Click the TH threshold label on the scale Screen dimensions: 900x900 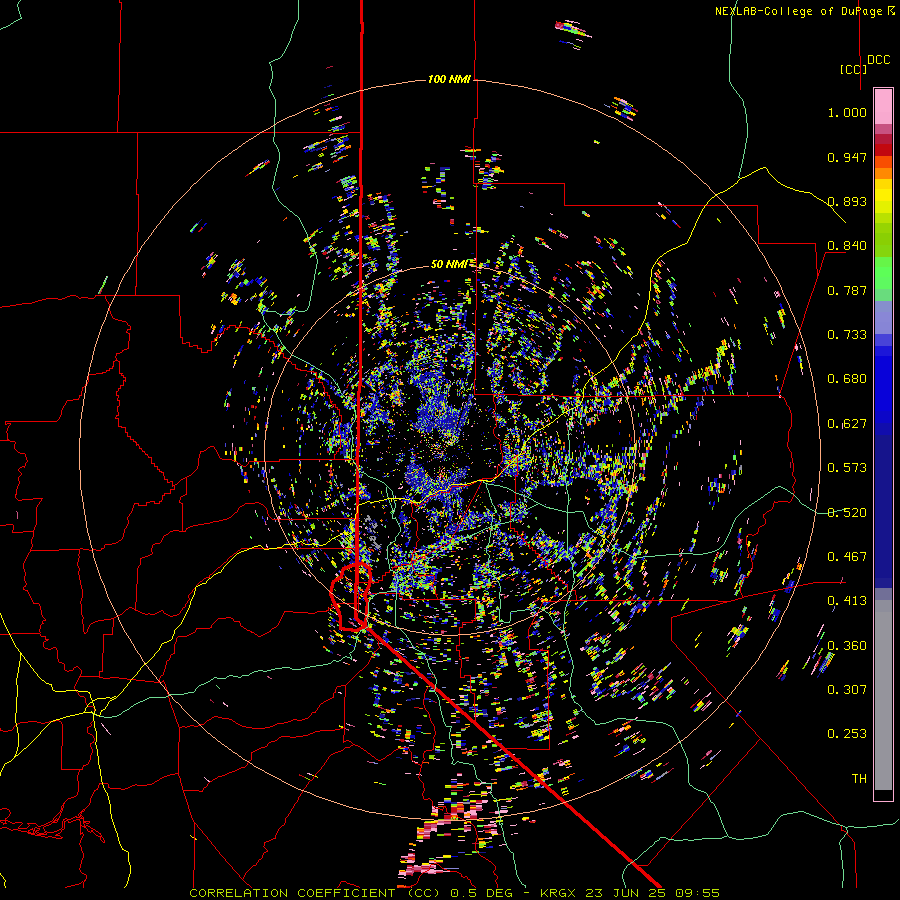[x=859, y=779]
